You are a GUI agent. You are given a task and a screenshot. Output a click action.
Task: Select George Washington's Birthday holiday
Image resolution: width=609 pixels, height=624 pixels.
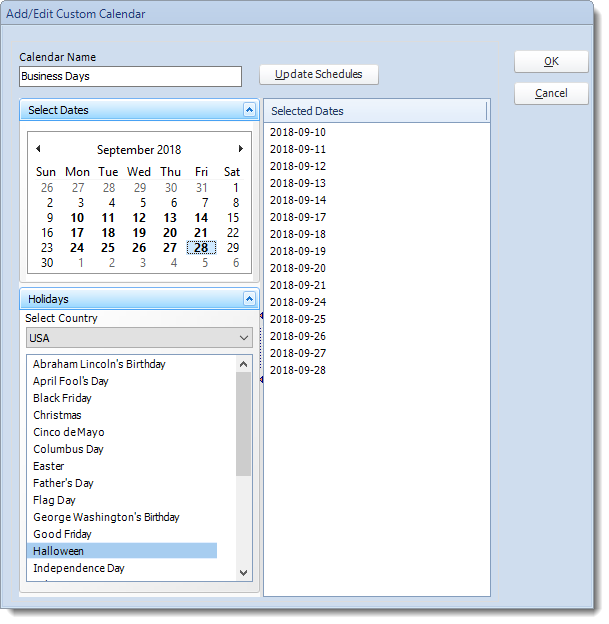point(106,519)
